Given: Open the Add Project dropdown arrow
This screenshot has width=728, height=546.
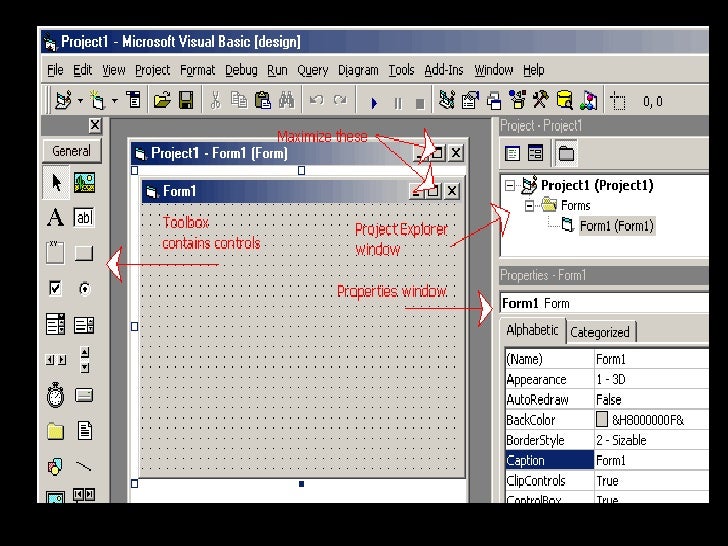Looking at the screenshot, I should (80, 100).
